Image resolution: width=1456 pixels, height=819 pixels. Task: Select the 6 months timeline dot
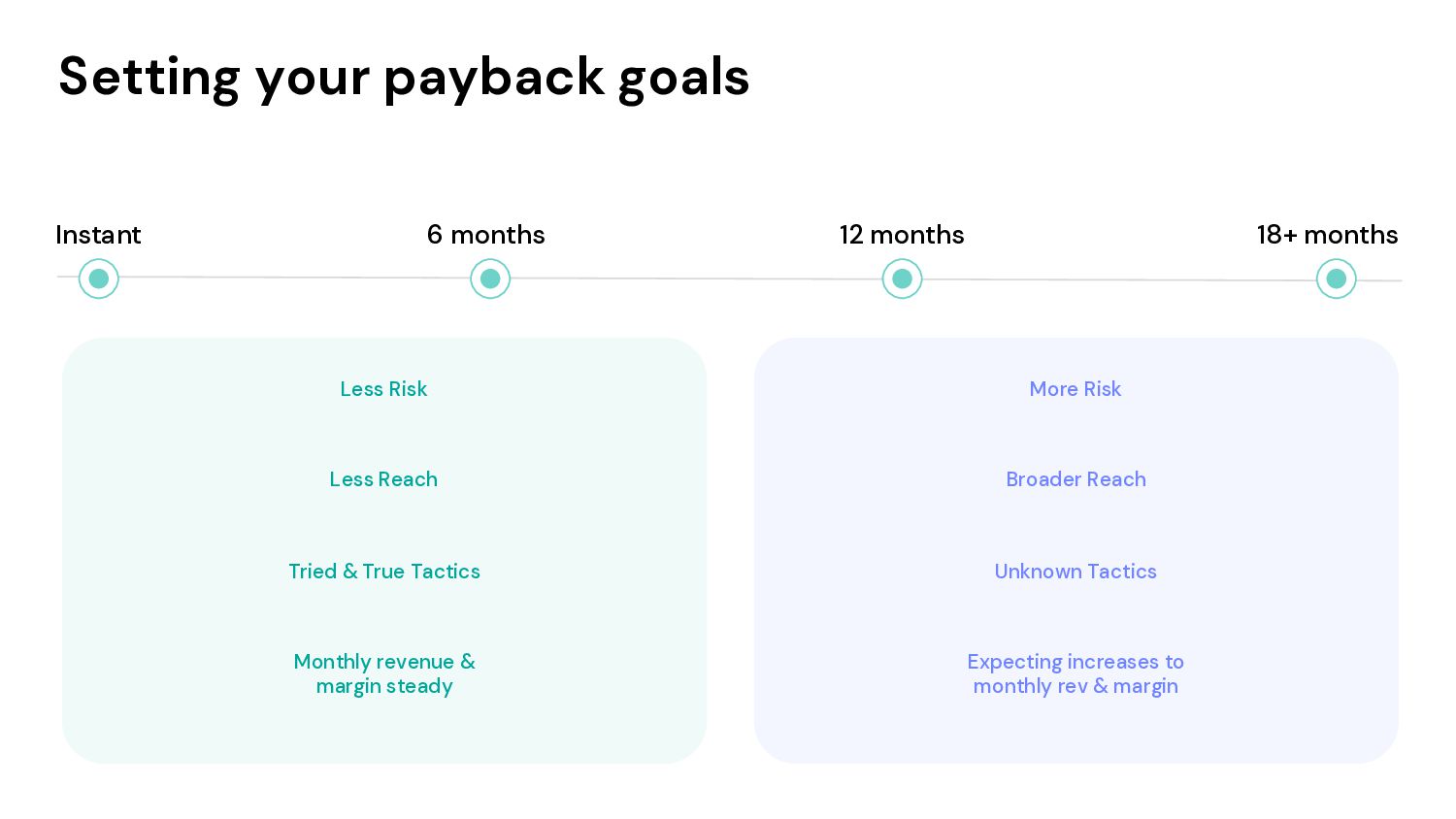[490, 278]
